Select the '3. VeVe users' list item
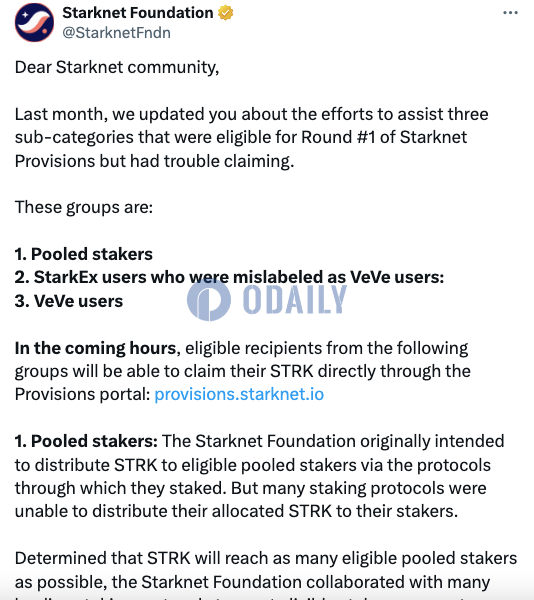The width and height of the screenshot is (534, 600). (69, 301)
